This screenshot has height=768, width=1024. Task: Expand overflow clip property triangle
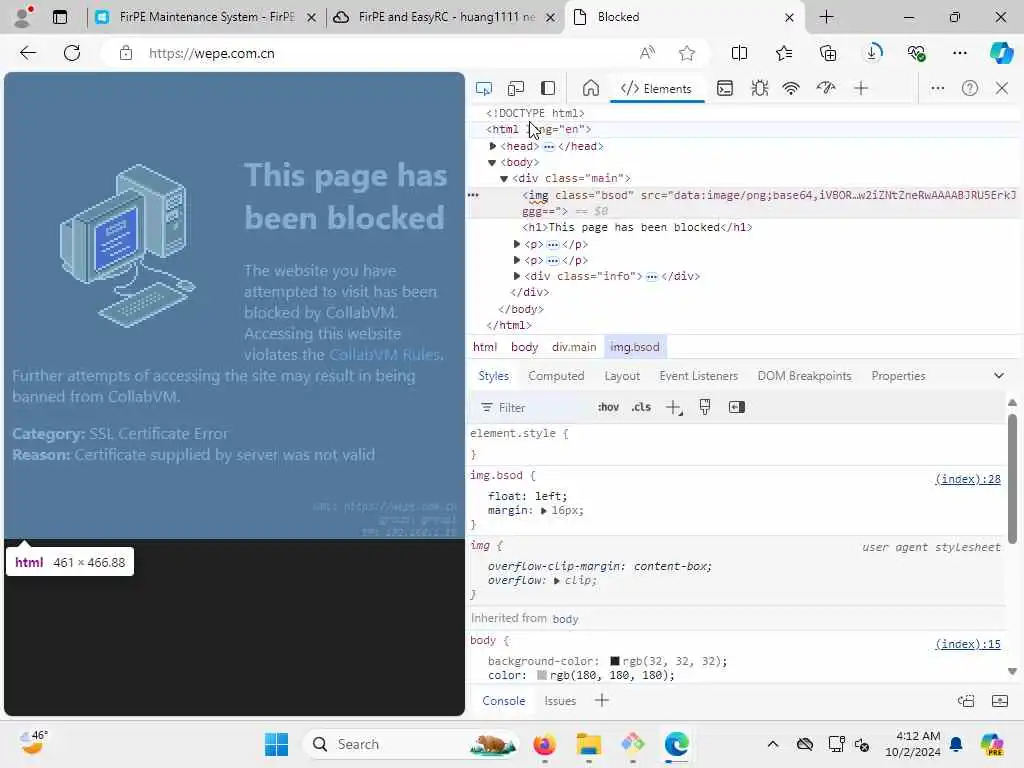coord(556,581)
